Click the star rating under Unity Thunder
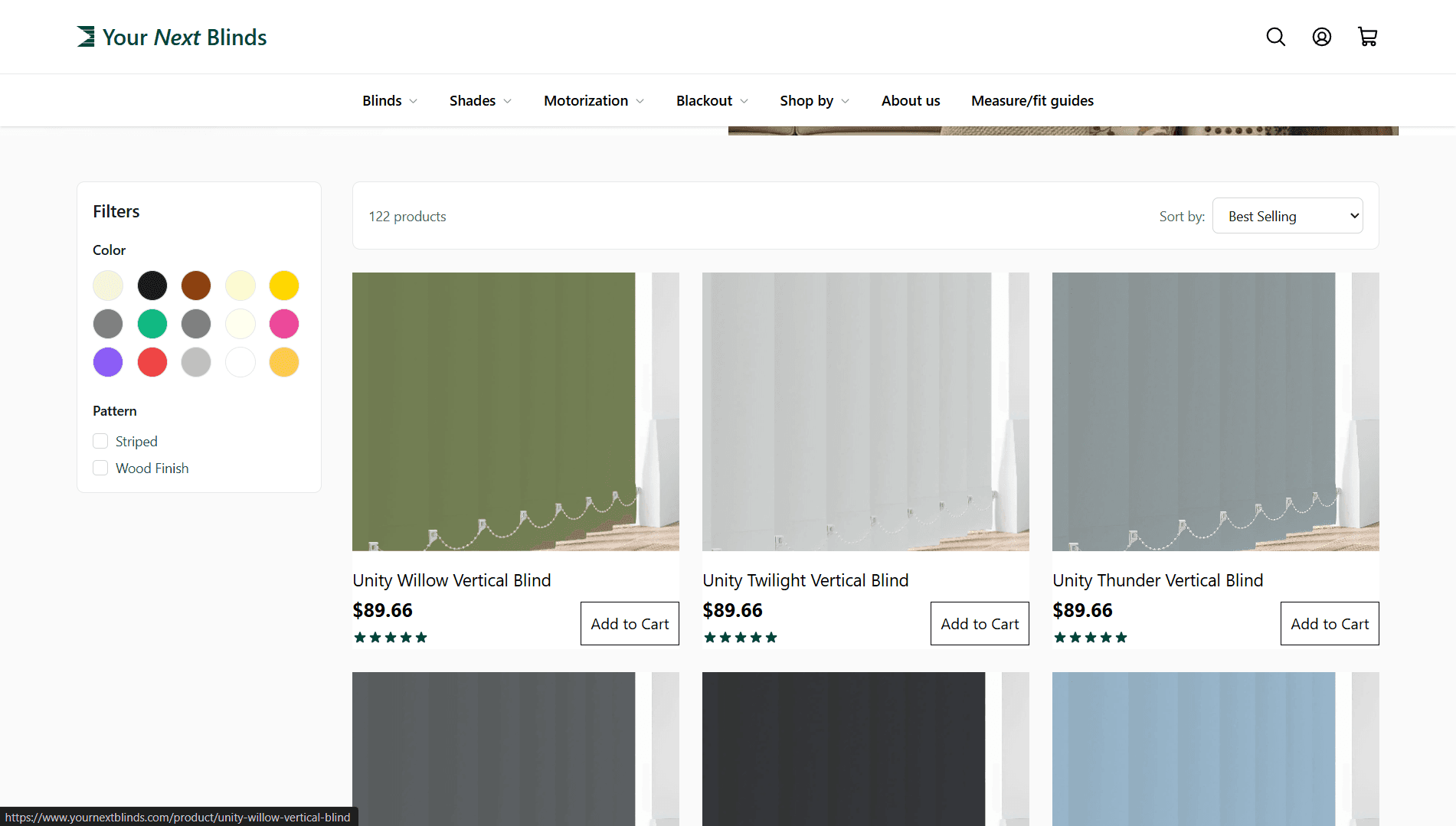Viewport: 1456px width, 826px height. point(1091,638)
